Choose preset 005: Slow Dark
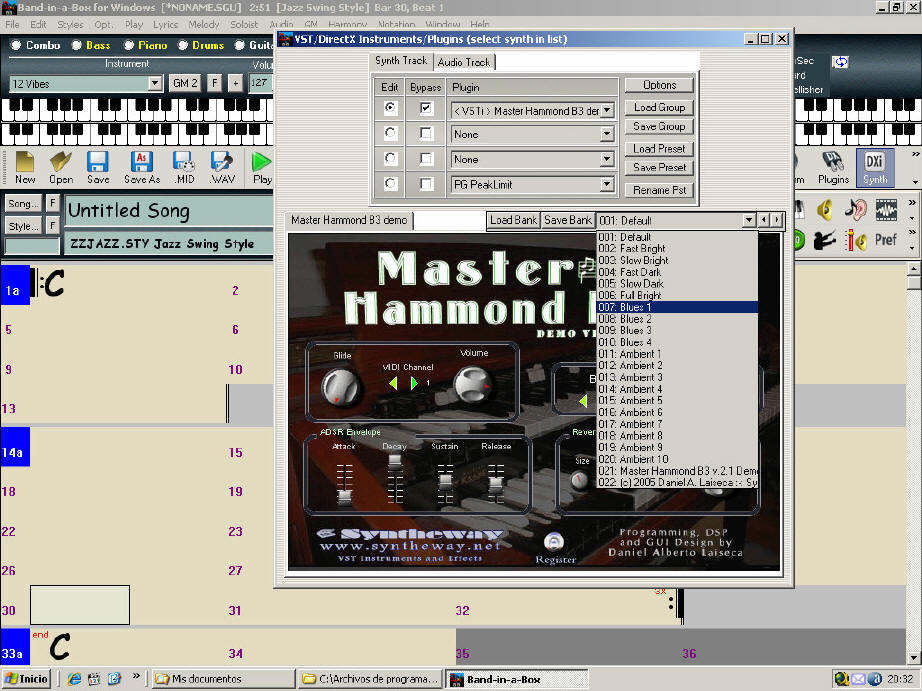Image resolution: width=922 pixels, height=691 pixels. [677, 283]
